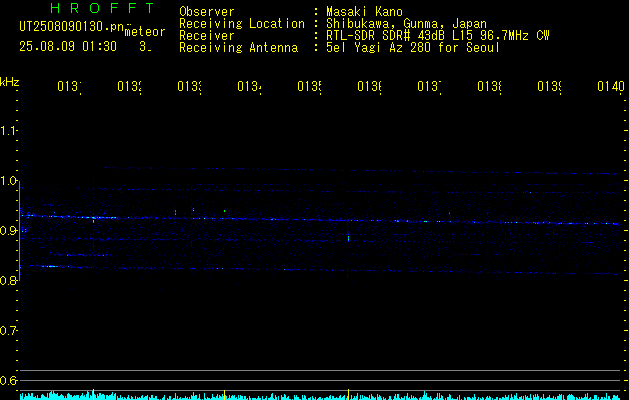Click antenna text 5el Yagi Az 280

(380, 48)
